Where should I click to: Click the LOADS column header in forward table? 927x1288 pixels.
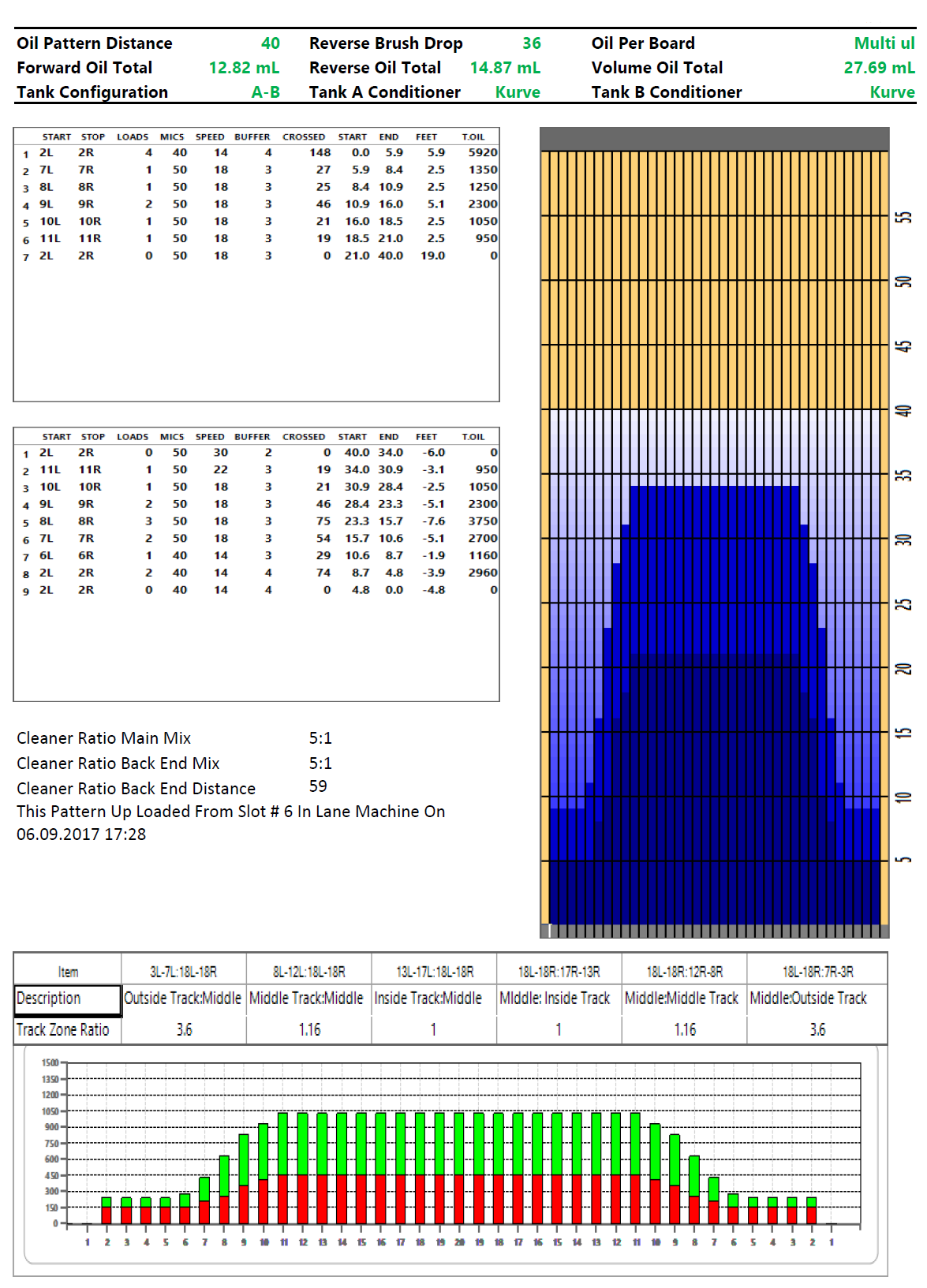pos(133,137)
